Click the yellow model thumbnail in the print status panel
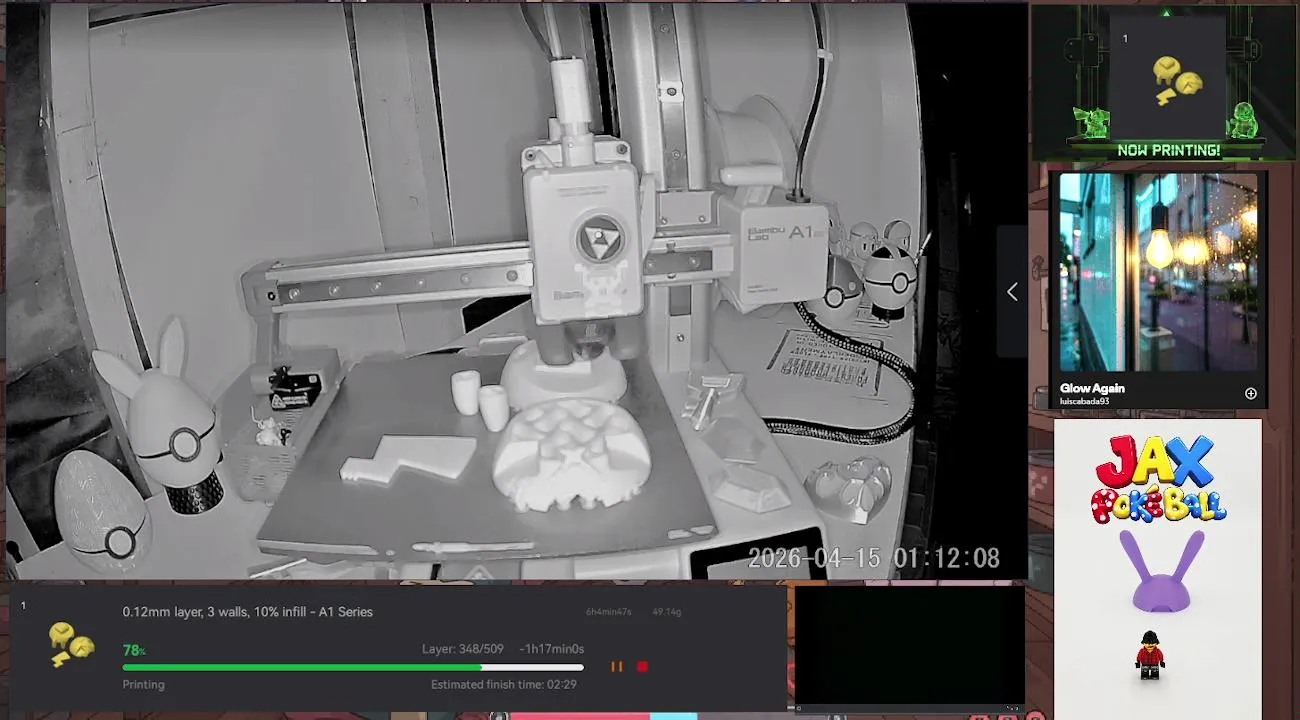This screenshot has height=720, width=1300. [x=72, y=645]
